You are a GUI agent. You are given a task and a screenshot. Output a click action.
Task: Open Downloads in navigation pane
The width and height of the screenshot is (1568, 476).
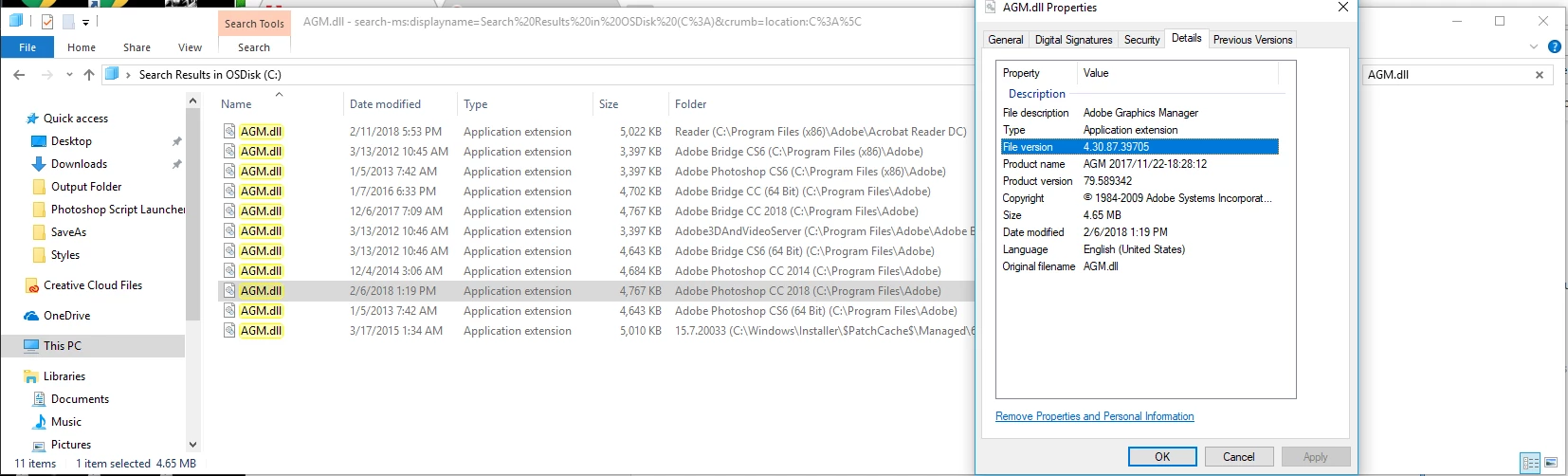(x=79, y=164)
